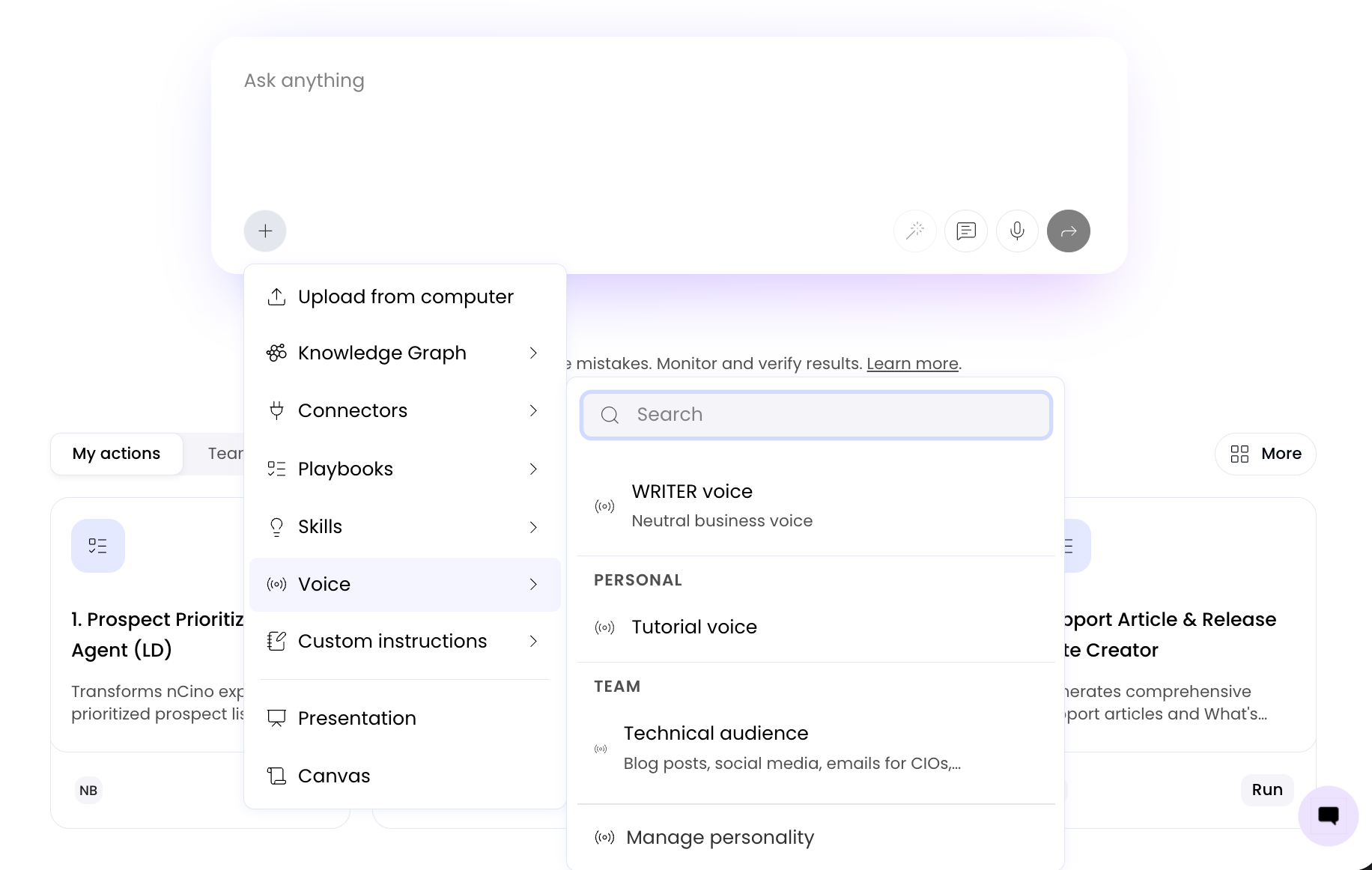Click the Technical audience voice icon
This screenshot has width=1372, height=870.
(601, 749)
